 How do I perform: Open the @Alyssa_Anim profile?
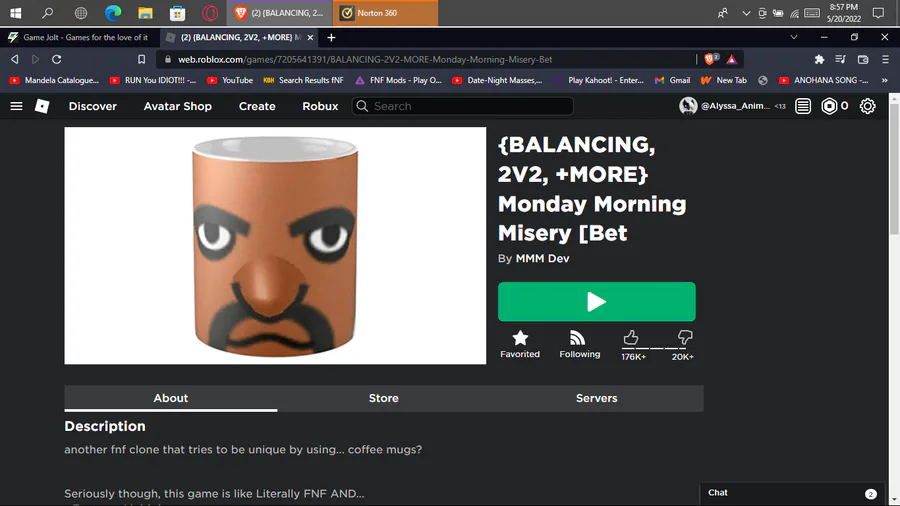click(x=725, y=106)
